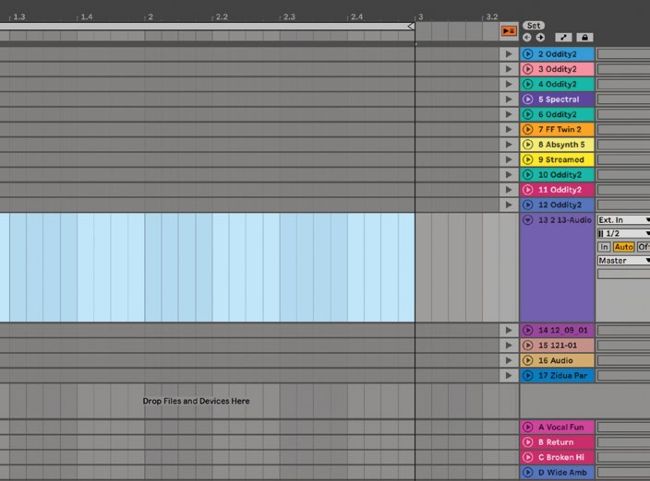This screenshot has width=650, height=481.
Task: Click play arrow on 17 Zidua Par row
Action: [x=509, y=376]
